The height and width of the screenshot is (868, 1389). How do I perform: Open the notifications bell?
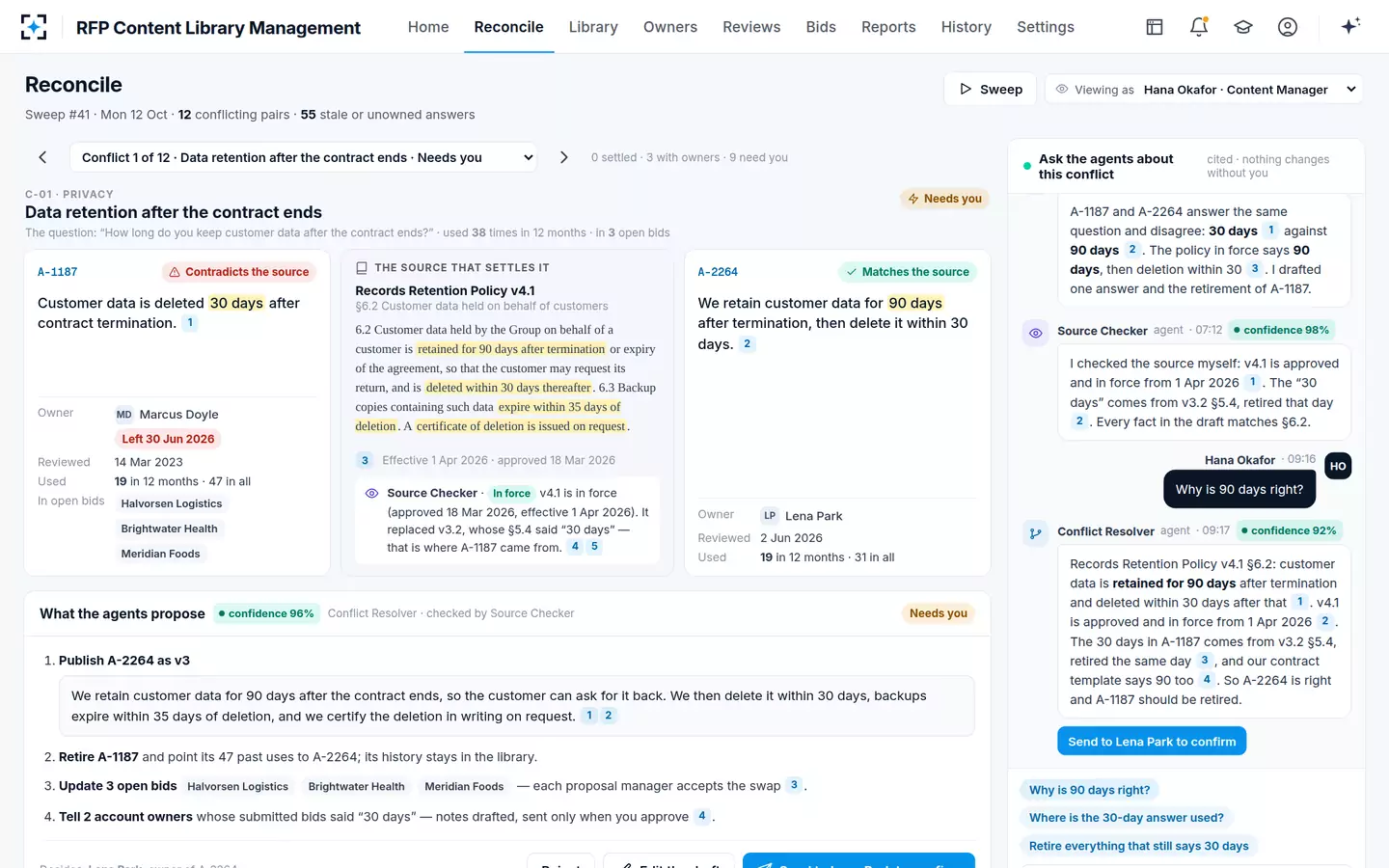(x=1199, y=27)
